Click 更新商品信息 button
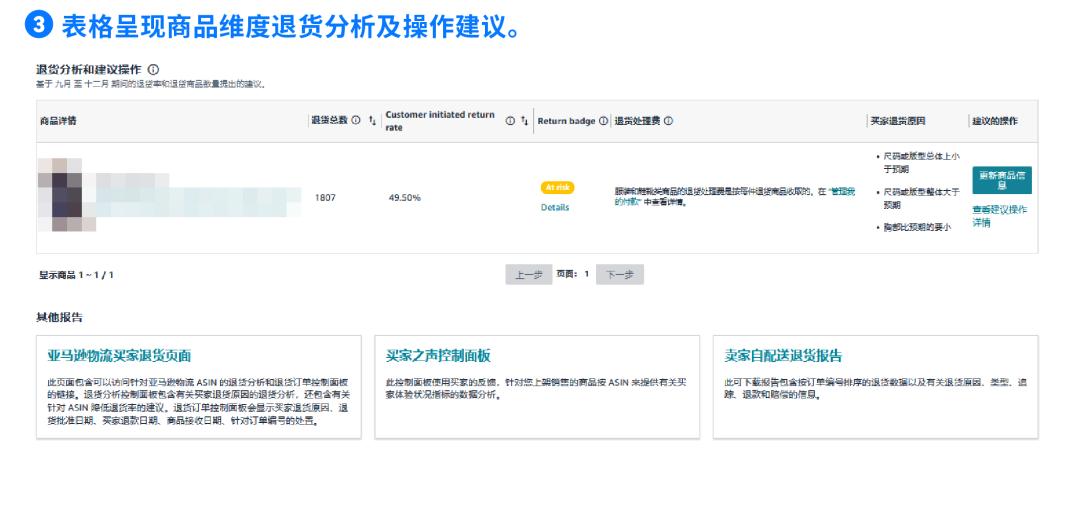This screenshot has height=508, width=1080. (x=1001, y=181)
